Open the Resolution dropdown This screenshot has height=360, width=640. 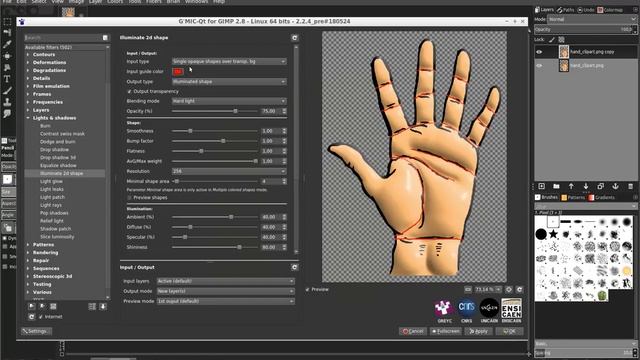point(229,171)
